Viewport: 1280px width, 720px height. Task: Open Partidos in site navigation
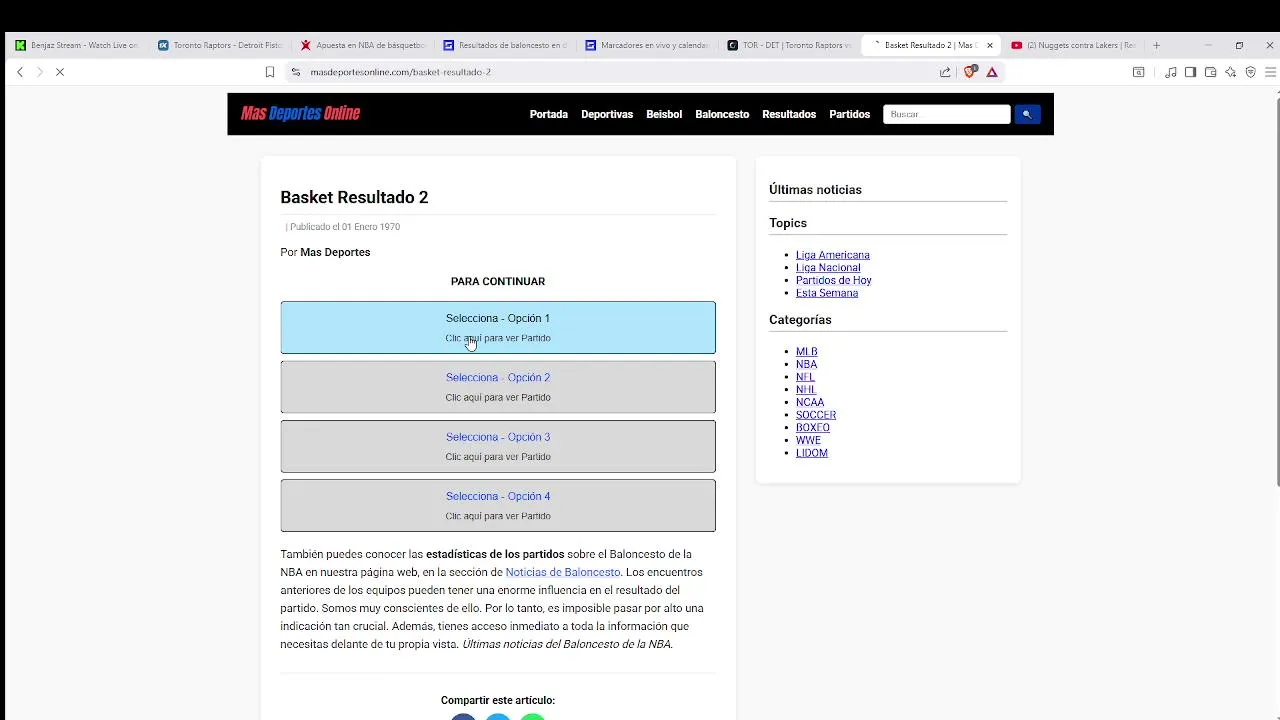849,114
